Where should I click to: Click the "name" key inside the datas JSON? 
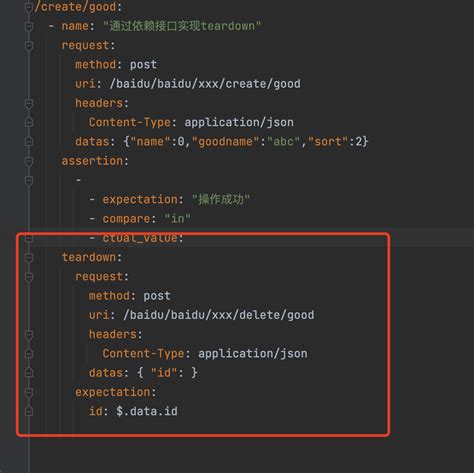150,142
